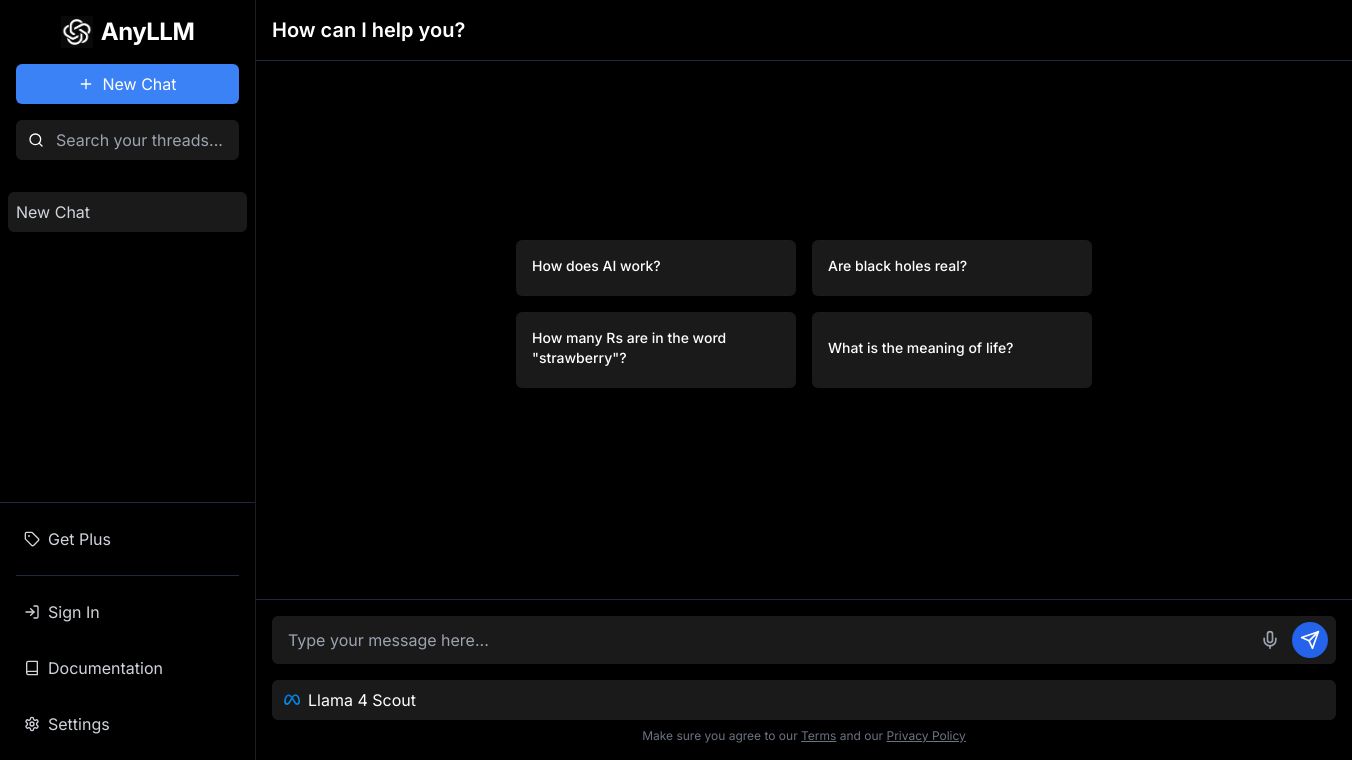
Task: Choose the "How does AI work?" suggestion
Action: click(655, 267)
